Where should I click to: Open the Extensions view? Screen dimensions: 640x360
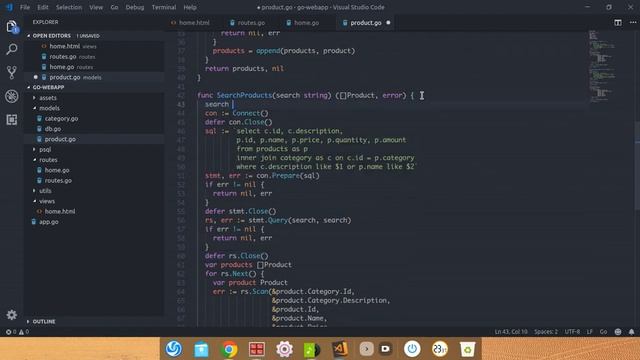(x=12, y=120)
